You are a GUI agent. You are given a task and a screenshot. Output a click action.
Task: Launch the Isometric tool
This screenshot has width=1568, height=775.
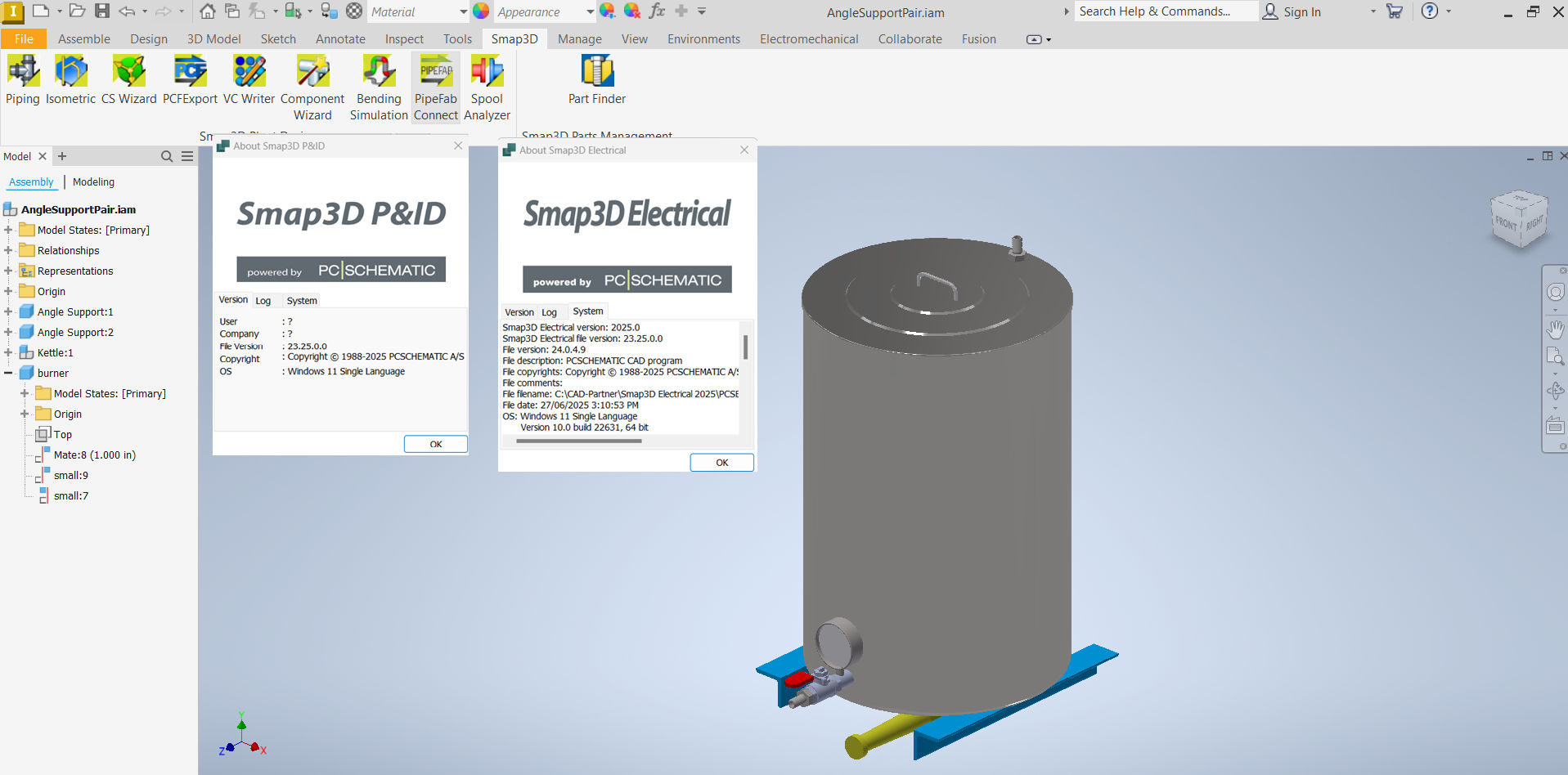point(70,80)
